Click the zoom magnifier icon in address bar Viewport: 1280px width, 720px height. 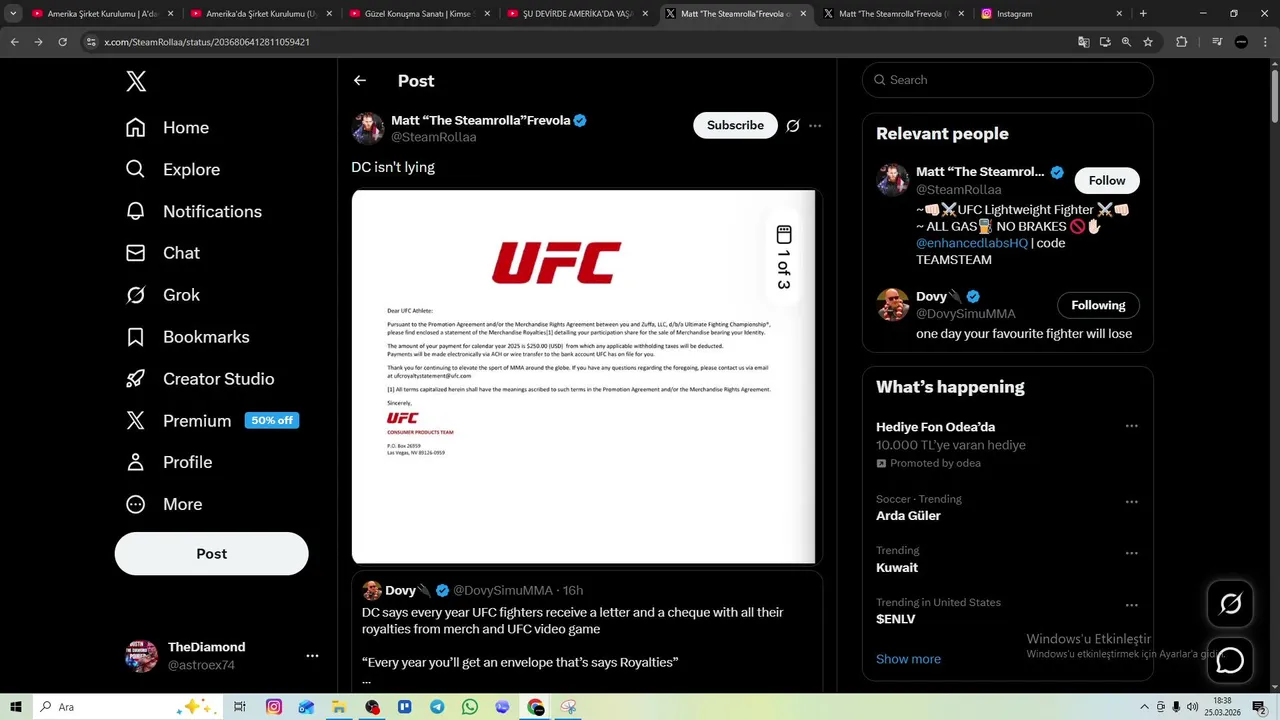click(1126, 42)
